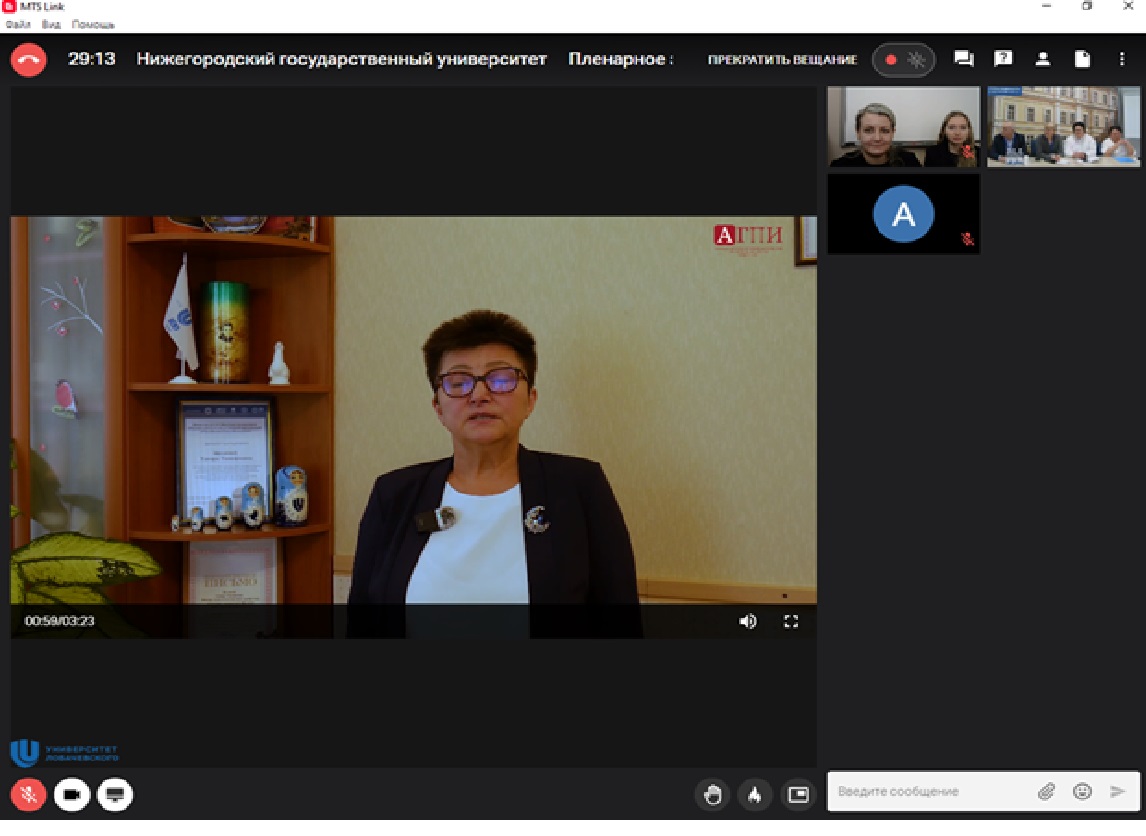The width and height of the screenshot is (1146, 836).
Task: Open the chat panel
Action: tap(962, 59)
